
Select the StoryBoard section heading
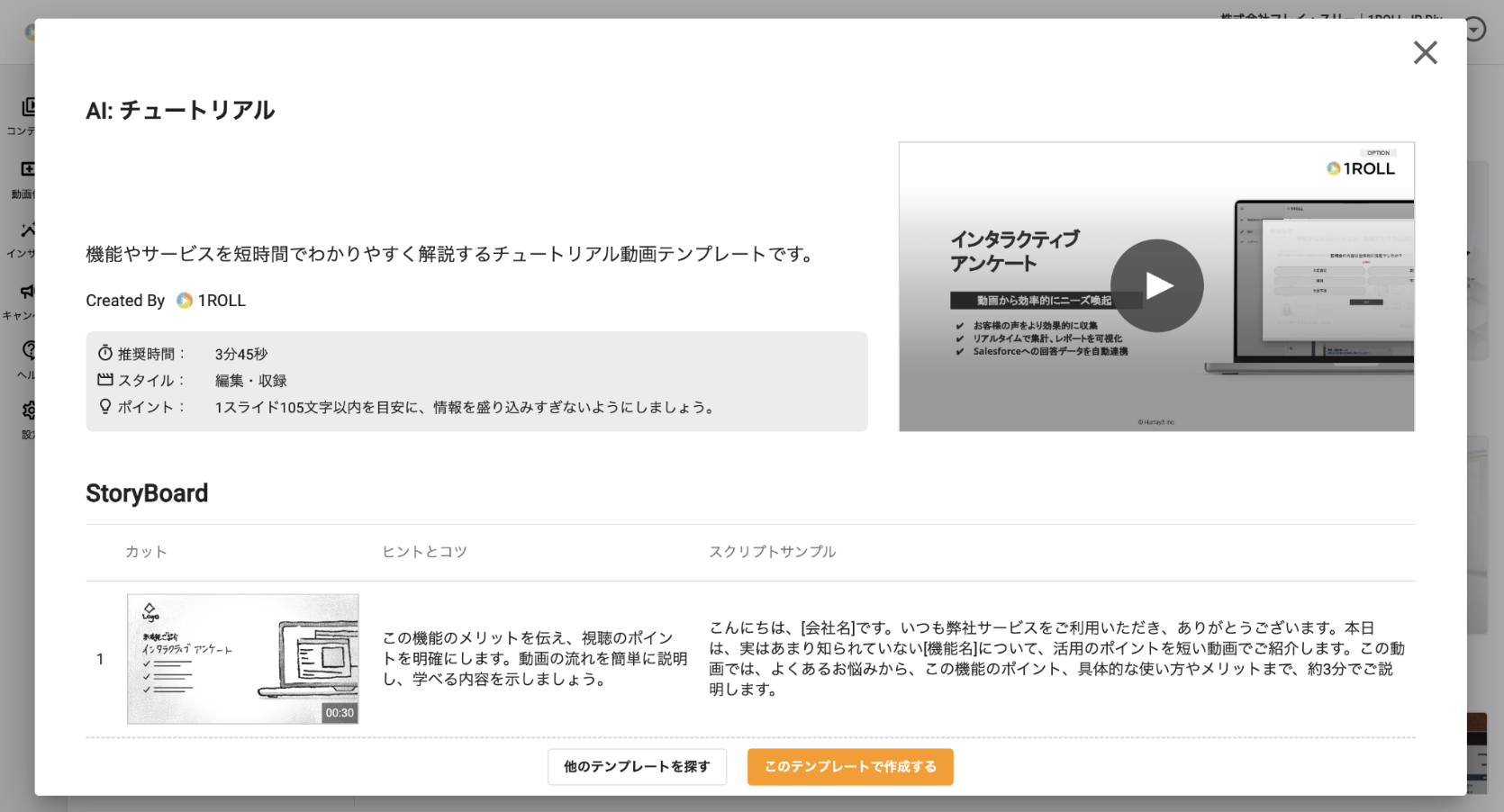point(147,493)
